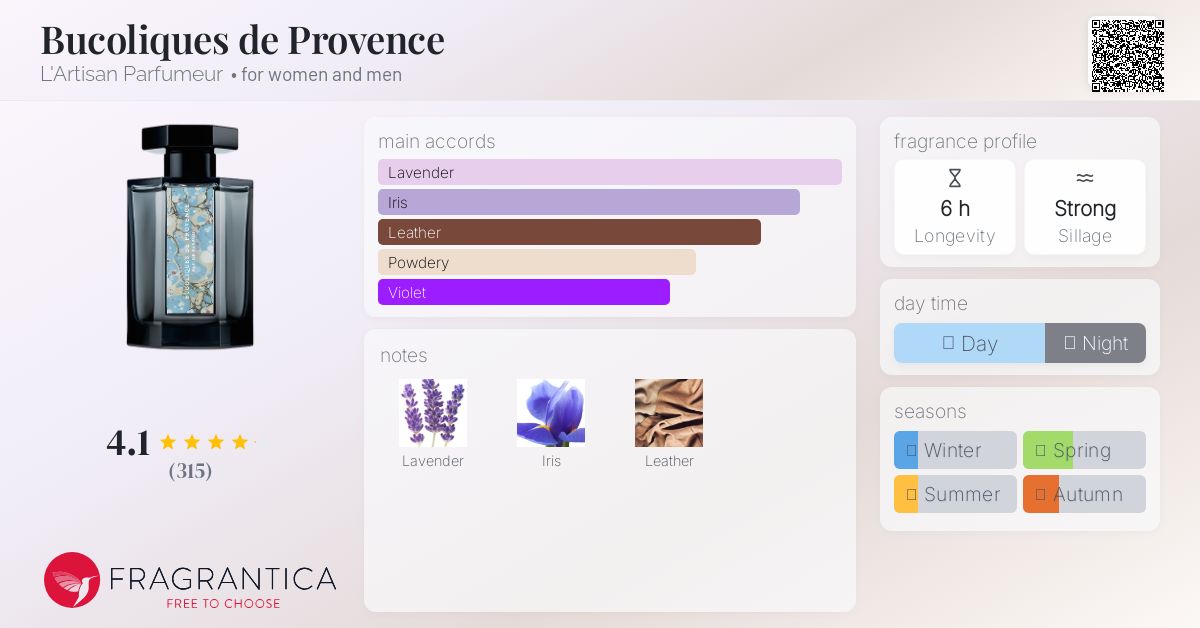
Task: Select the Iris accord color bar
Action: pos(588,202)
